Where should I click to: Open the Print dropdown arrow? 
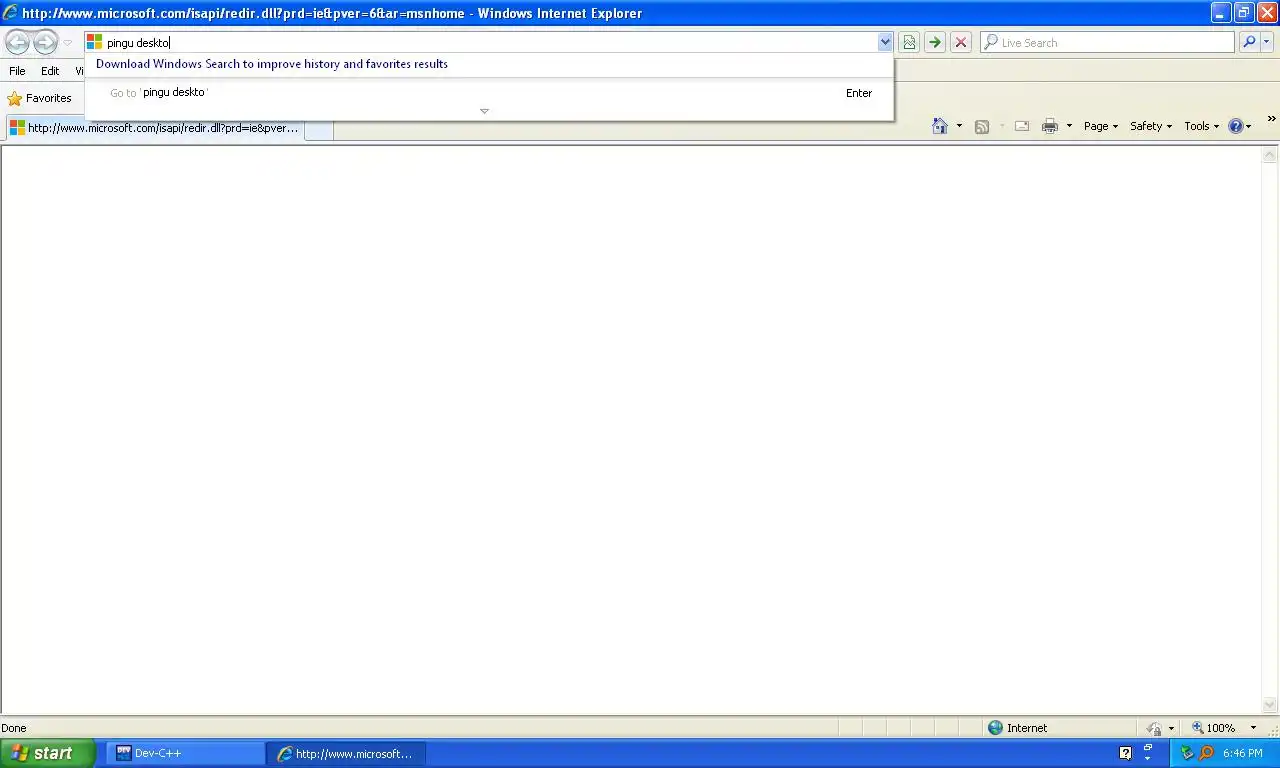[1069, 126]
